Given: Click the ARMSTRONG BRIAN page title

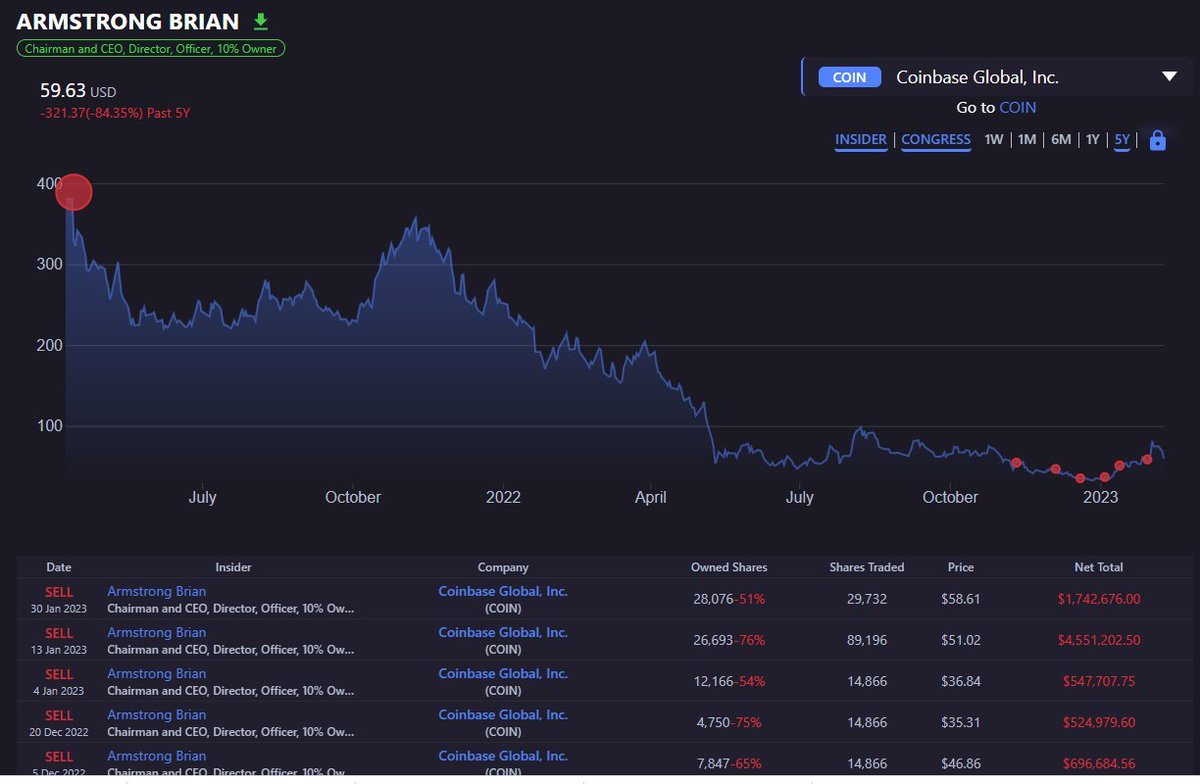Looking at the screenshot, I should [x=128, y=21].
